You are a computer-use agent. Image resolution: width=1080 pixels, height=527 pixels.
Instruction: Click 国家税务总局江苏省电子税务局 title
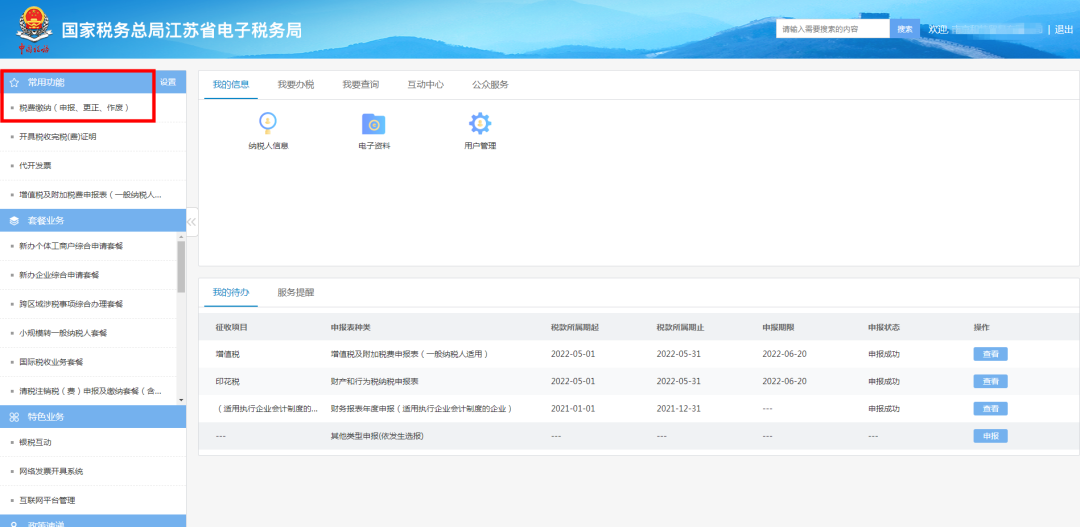point(182,30)
